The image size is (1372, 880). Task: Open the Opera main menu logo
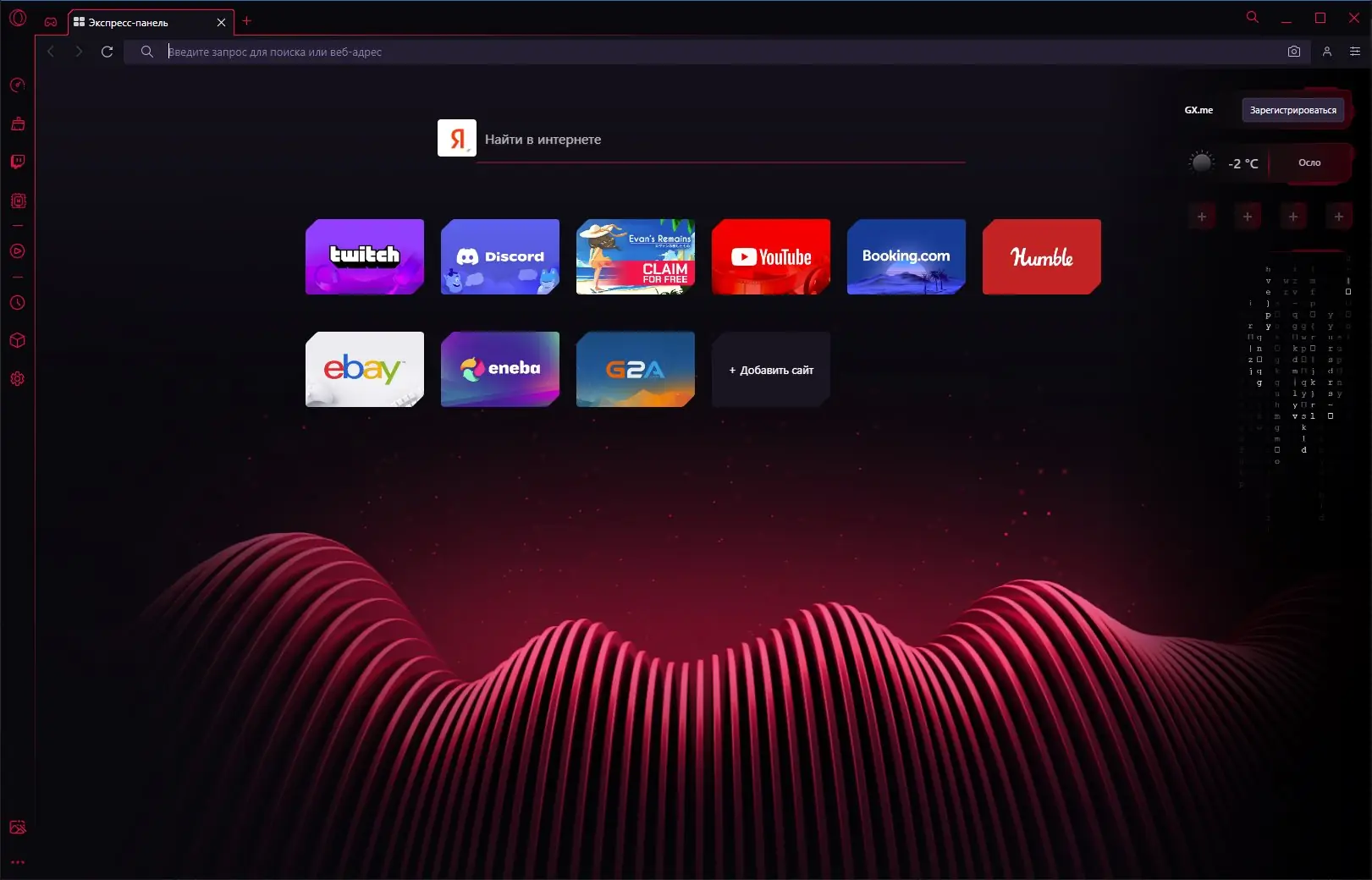coord(18,17)
